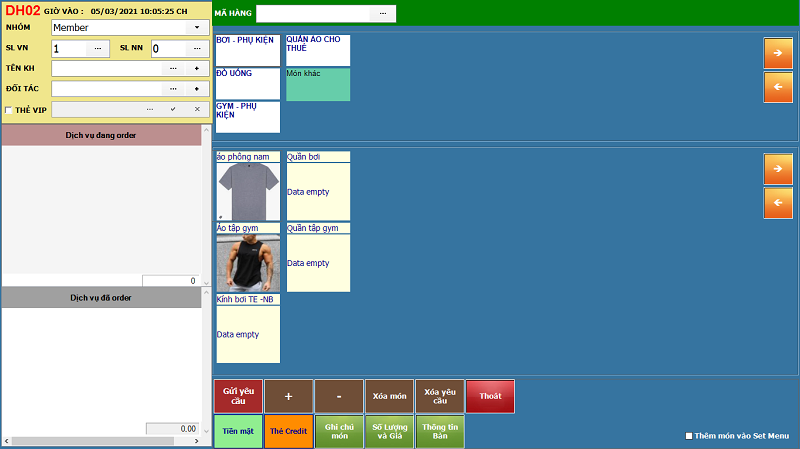Decrease quantity with the - button
Screen dimensions: 800x449
[x=339, y=396]
